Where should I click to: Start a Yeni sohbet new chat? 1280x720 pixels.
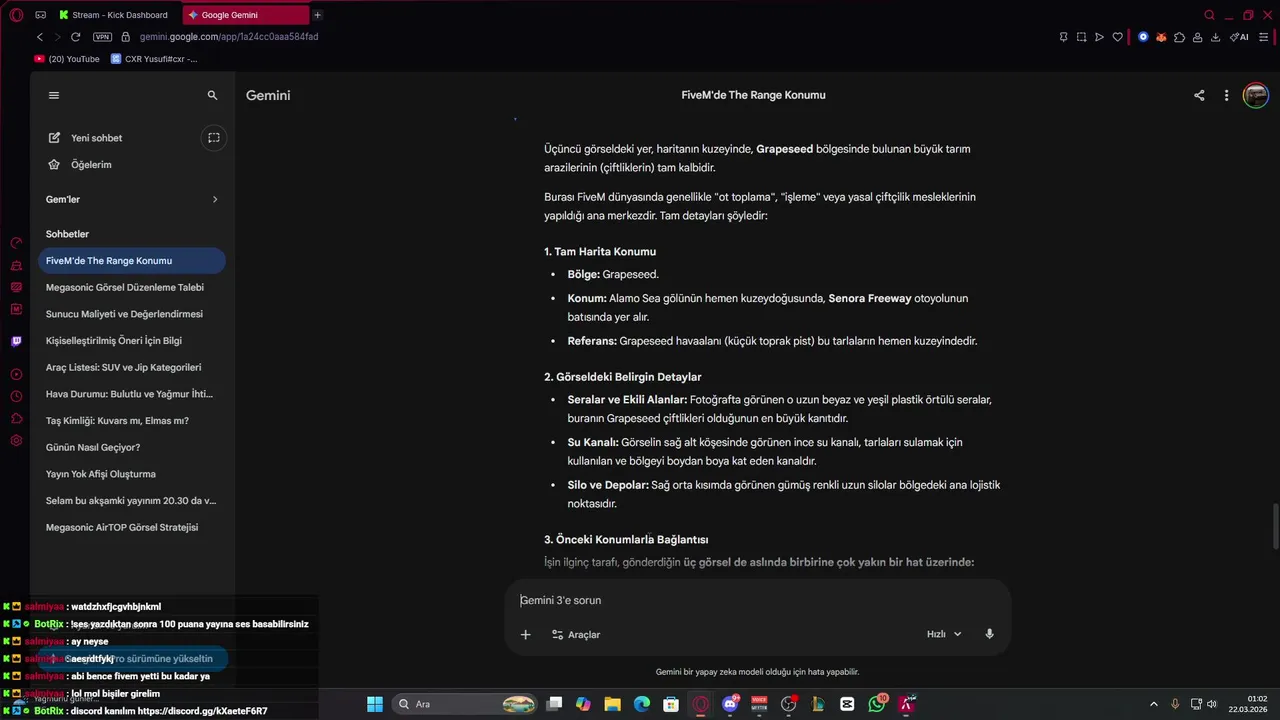point(86,138)
